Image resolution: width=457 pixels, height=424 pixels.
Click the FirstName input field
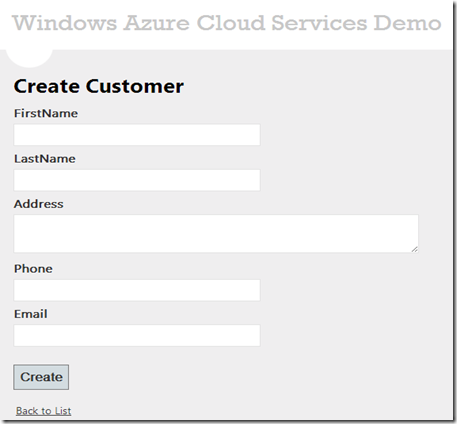[x=137, y=135]
